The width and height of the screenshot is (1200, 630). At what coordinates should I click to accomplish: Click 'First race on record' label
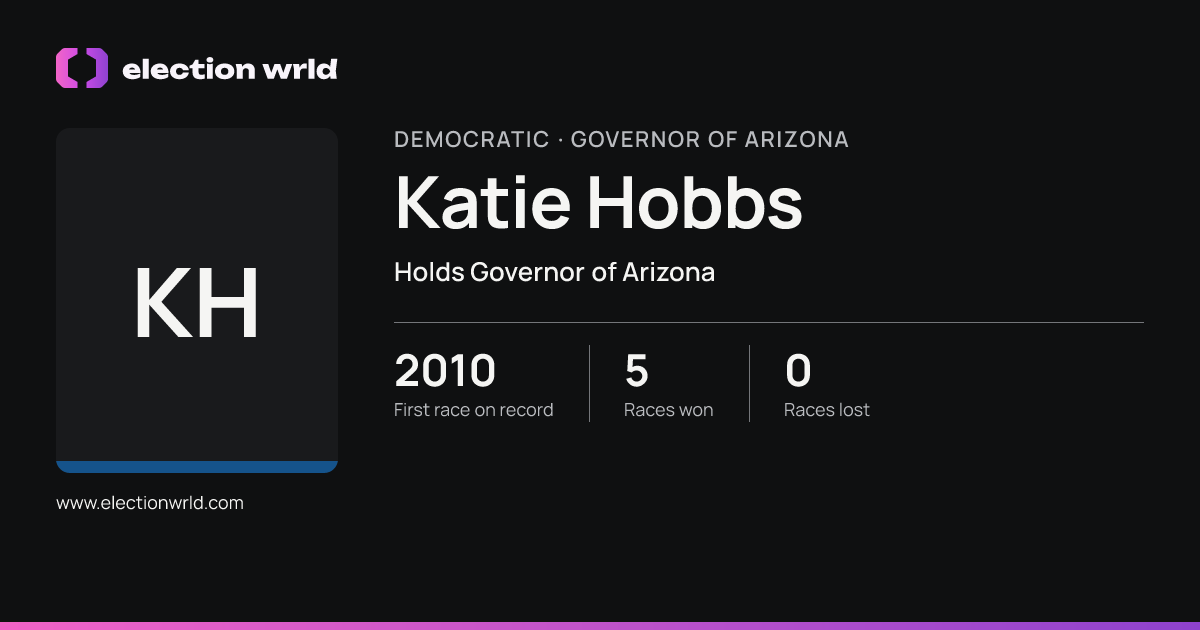click(x=473, y=410)
